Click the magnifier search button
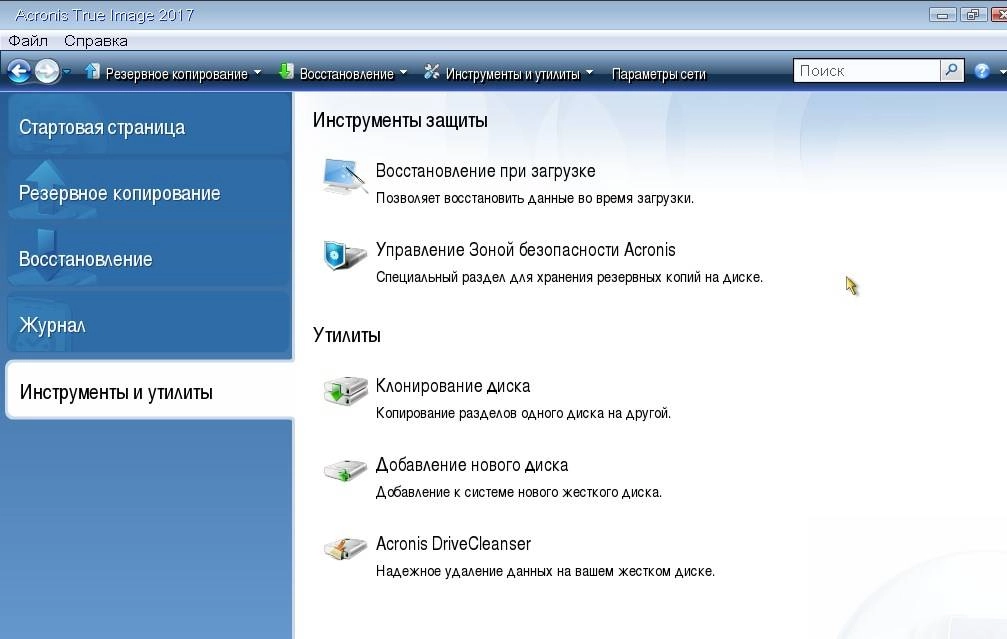 952,71
